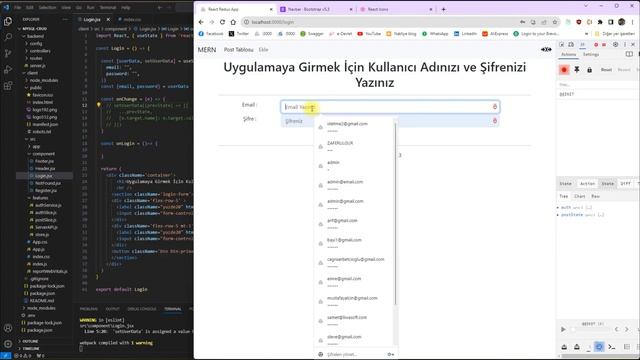Toggle device toolbar in DevTools
This screenshot has height=360, width=640.
coord(571,44)
